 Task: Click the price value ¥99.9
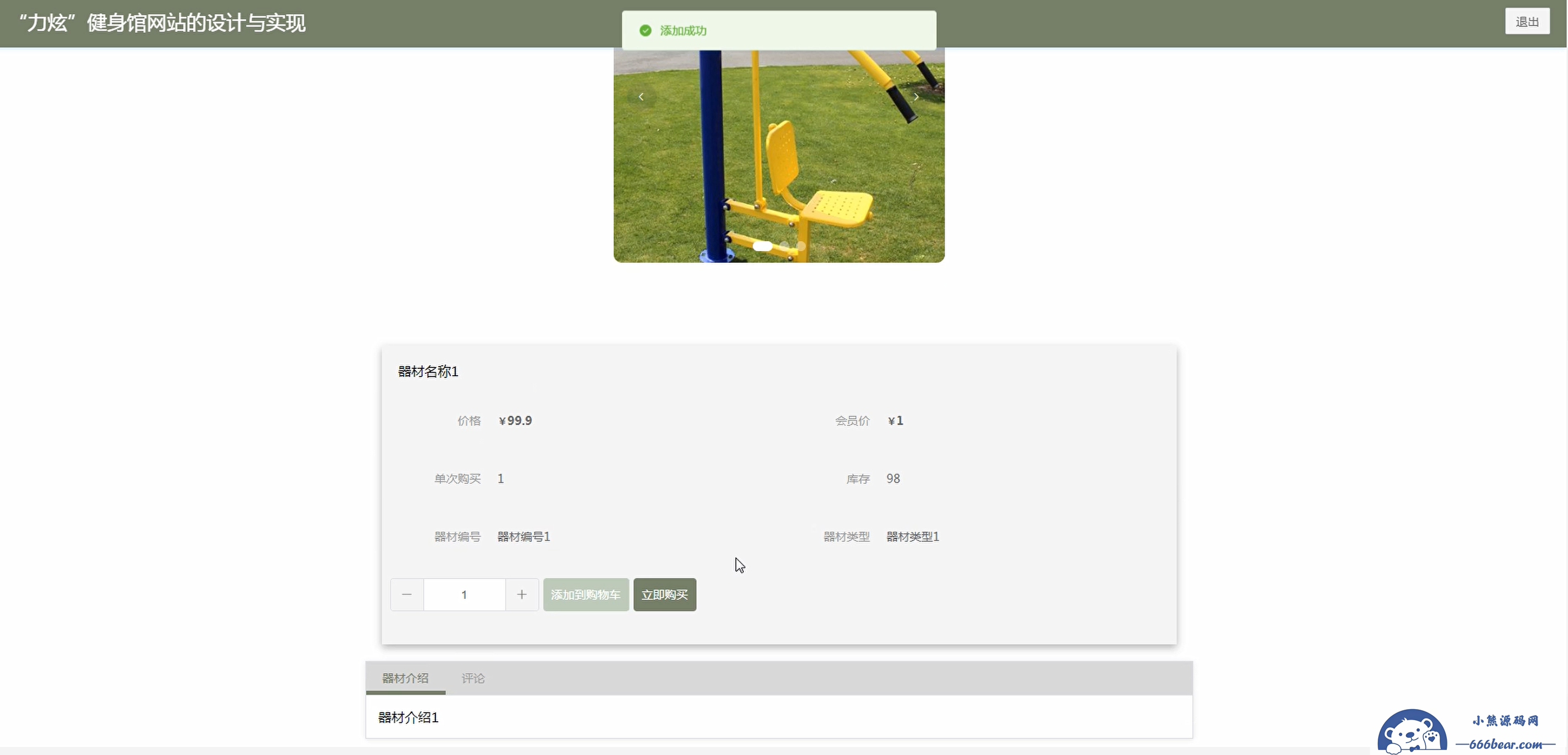(515, 421)
